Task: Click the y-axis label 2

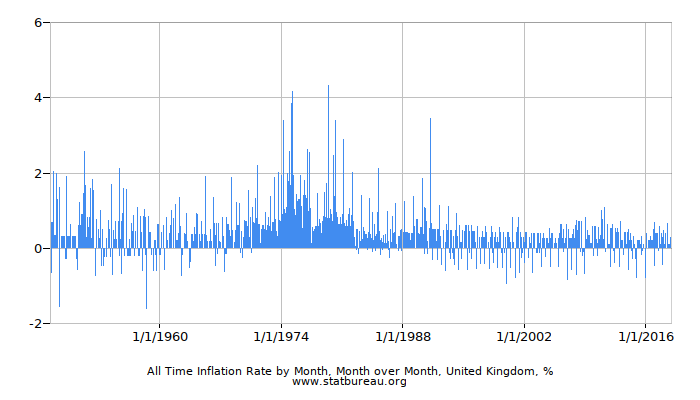Action: coord(38,173)
